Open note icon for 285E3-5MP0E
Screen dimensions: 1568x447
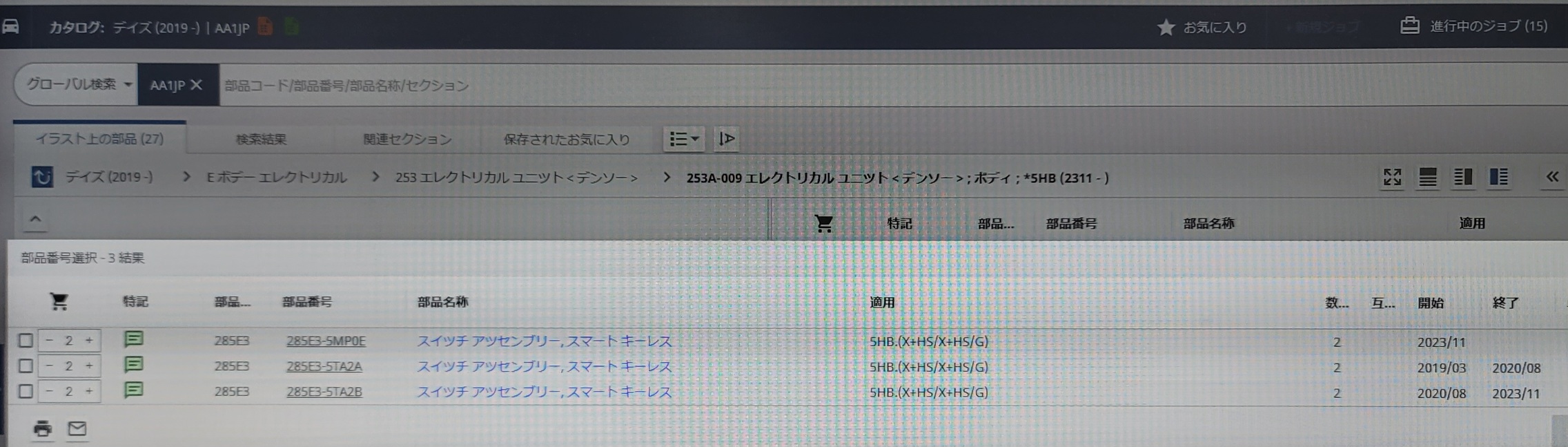pyautogui.click(x=134, y=339)
